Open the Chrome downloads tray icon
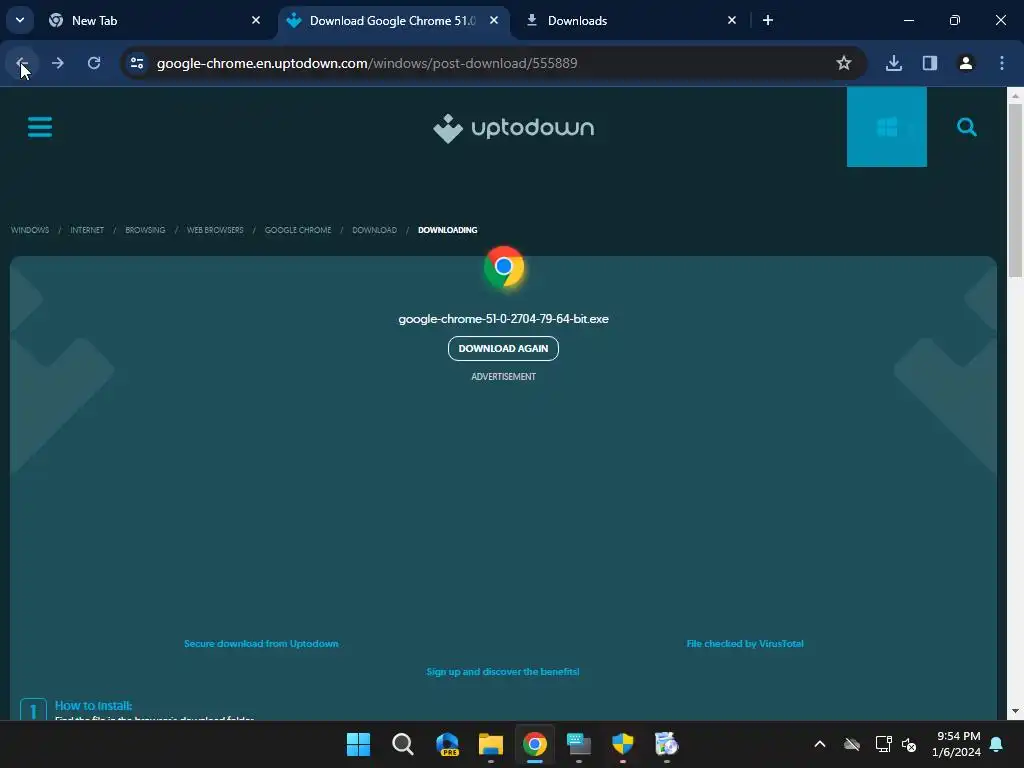 click(x=894, y=63)
